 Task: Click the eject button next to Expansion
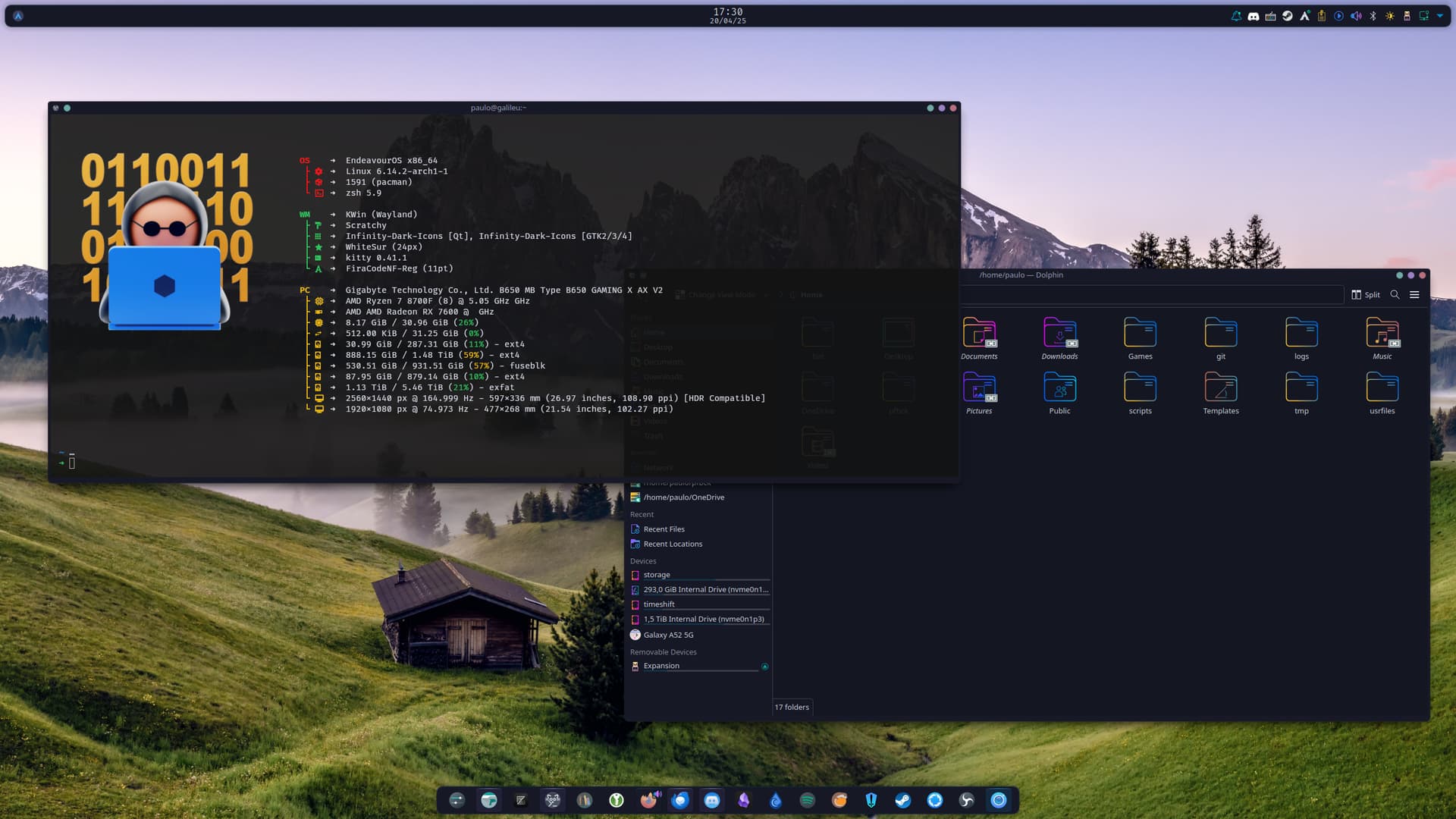pos(764,667)
